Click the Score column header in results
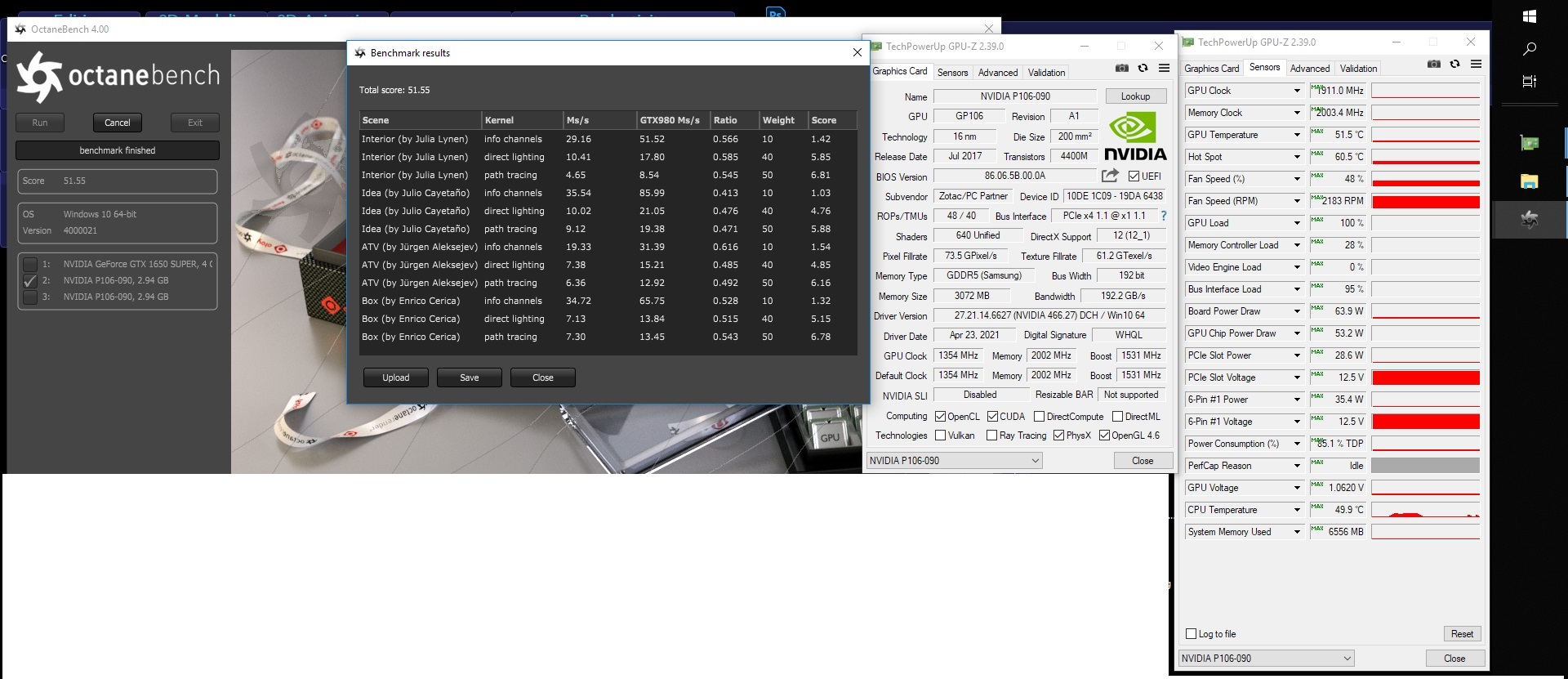The width and height of the screenshot is (1568, 679). point(832,120)
